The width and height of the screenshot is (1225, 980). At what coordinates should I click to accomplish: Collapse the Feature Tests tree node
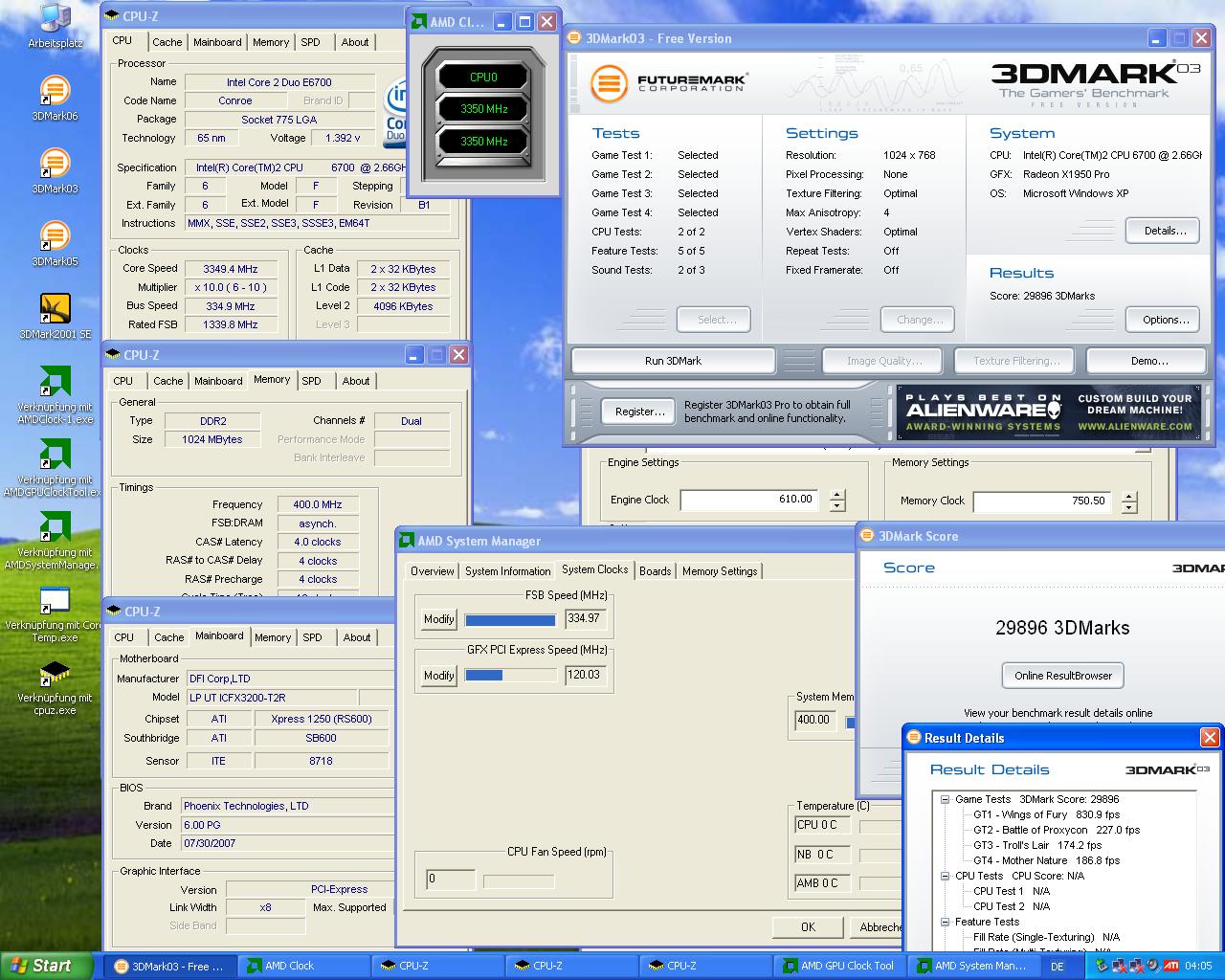945,922
